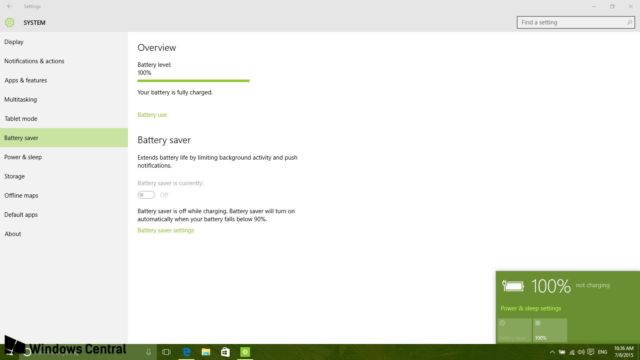Image resolution: width=640 pixels, height=360 pixels.
Task: Open the Battery use link
Action: point(152,115)
